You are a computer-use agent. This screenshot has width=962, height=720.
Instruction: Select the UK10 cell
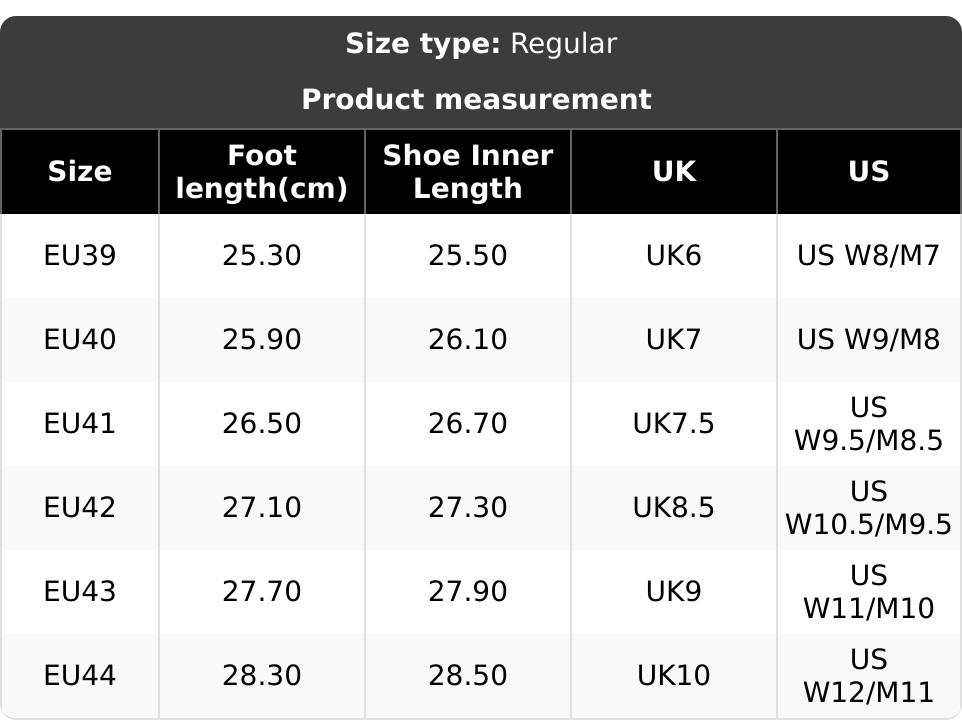coord(674,676)
